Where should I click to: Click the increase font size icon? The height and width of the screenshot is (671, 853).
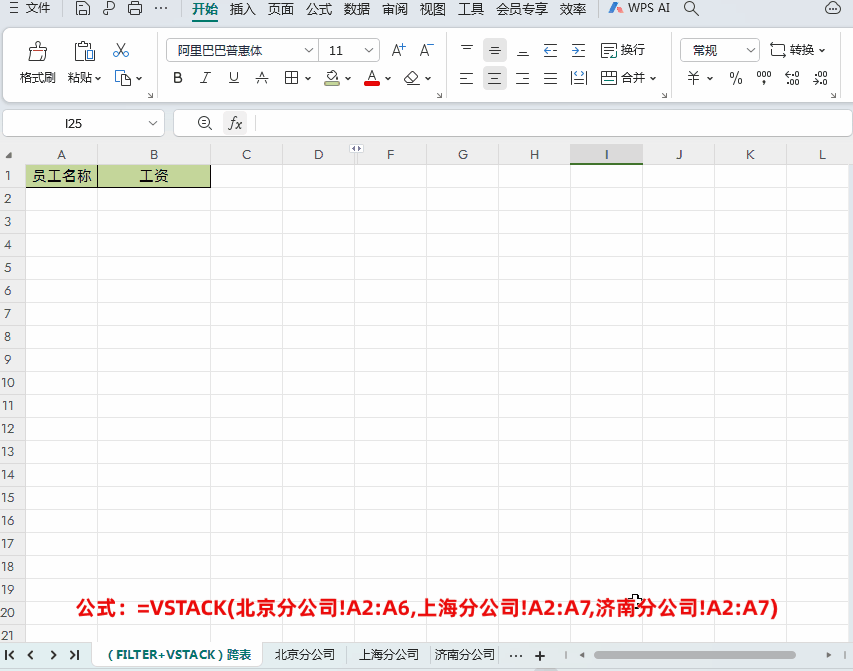398,50
